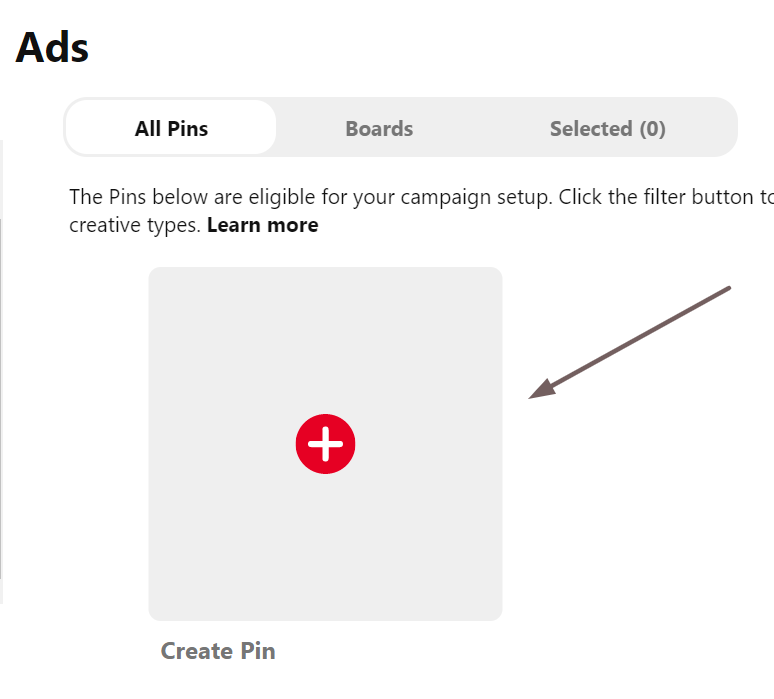Click the vertical bar at left edge

click(x=1, y=371)
